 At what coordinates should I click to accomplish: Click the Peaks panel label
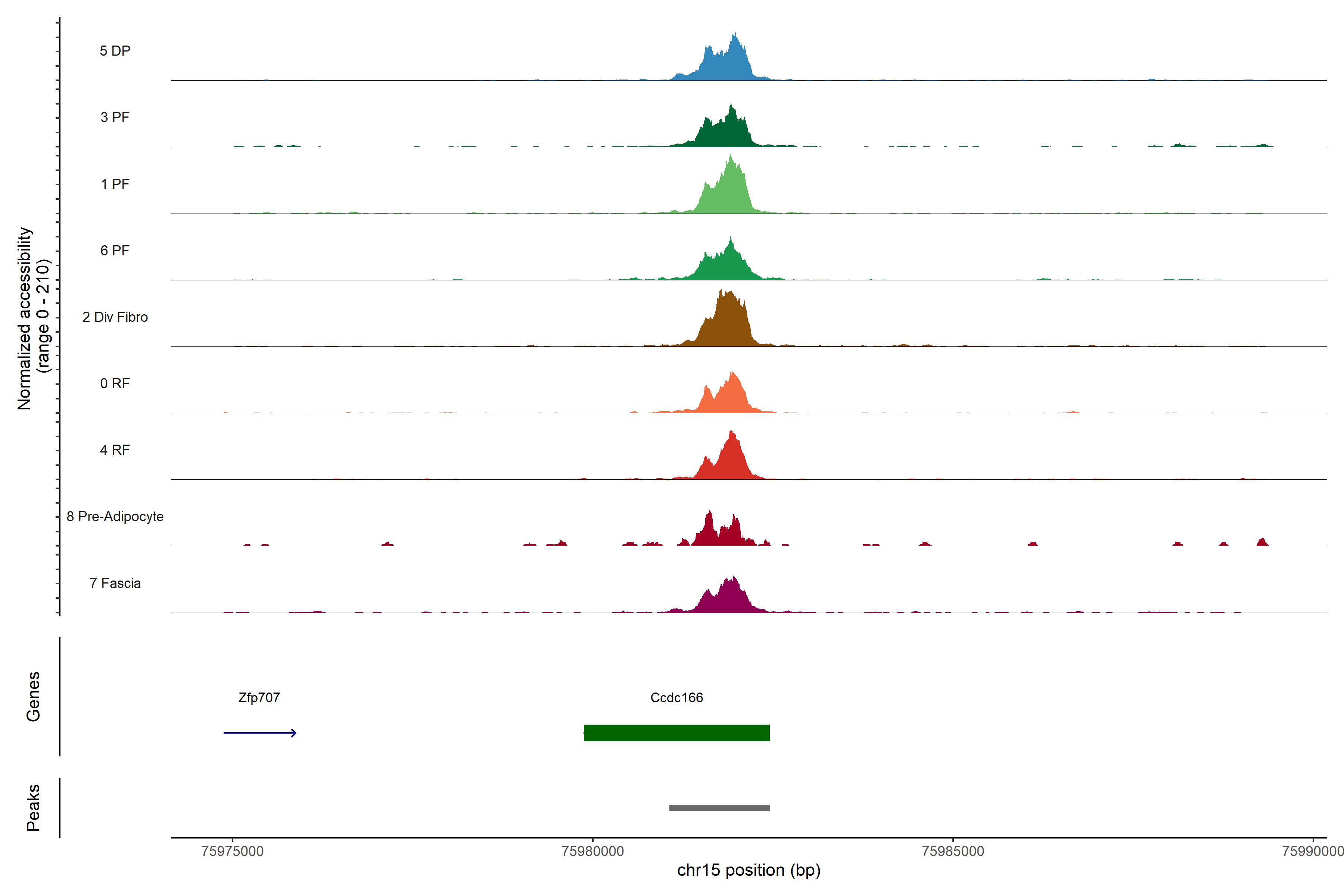[x=33, y=808]
